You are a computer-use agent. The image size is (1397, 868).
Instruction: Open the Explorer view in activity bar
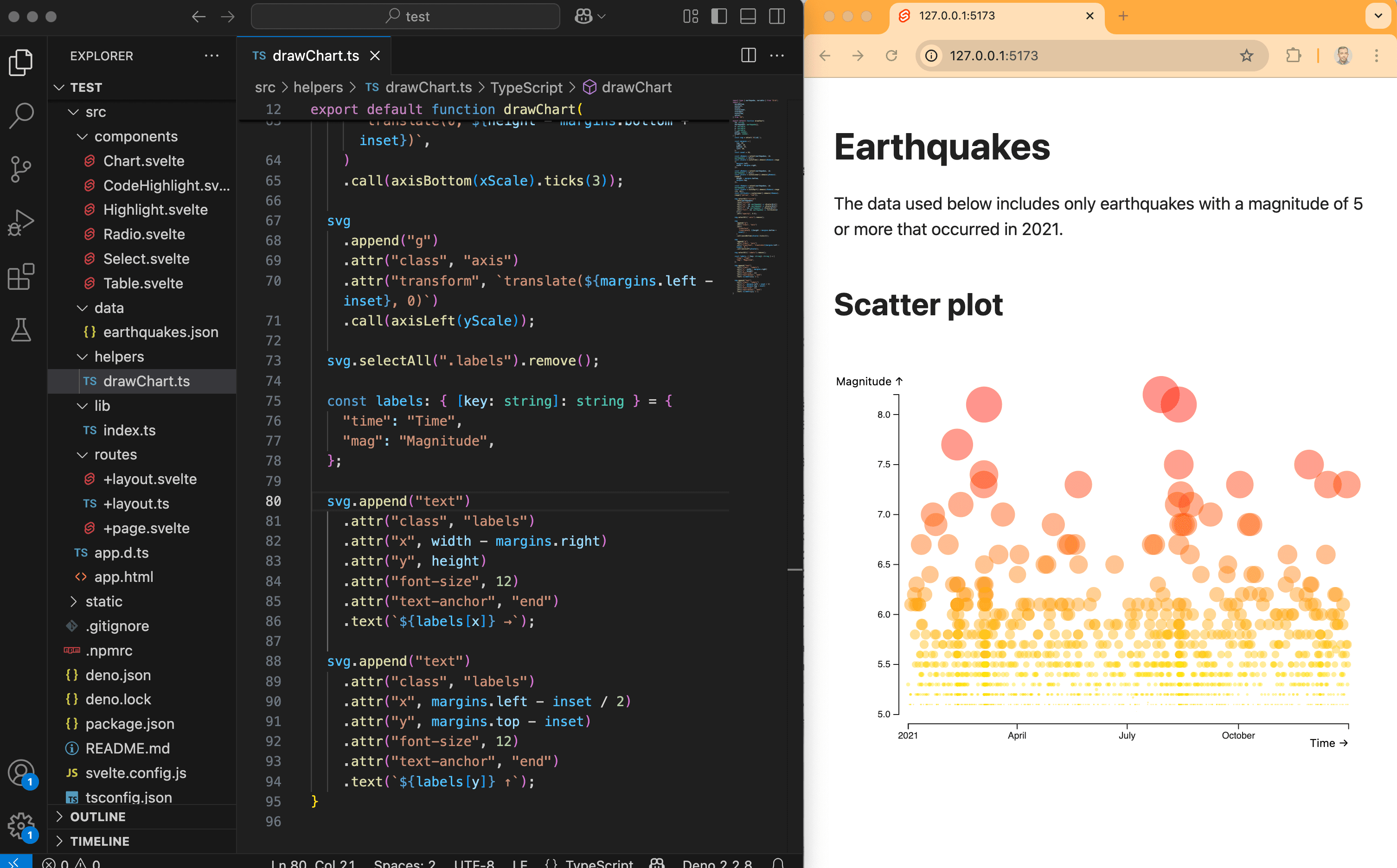21,62
